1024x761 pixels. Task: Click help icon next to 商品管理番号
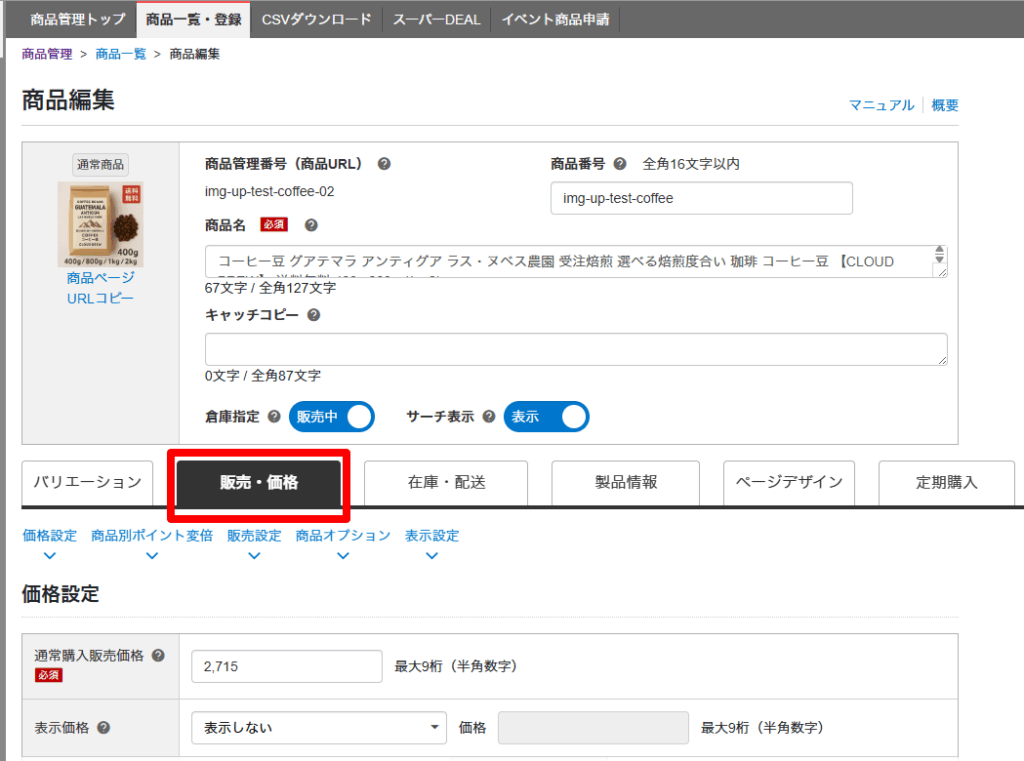click(384, 164)
